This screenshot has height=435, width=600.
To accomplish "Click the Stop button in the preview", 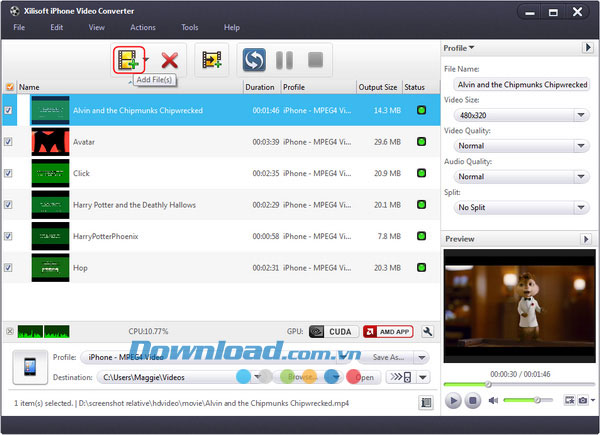I will (473, 401).
